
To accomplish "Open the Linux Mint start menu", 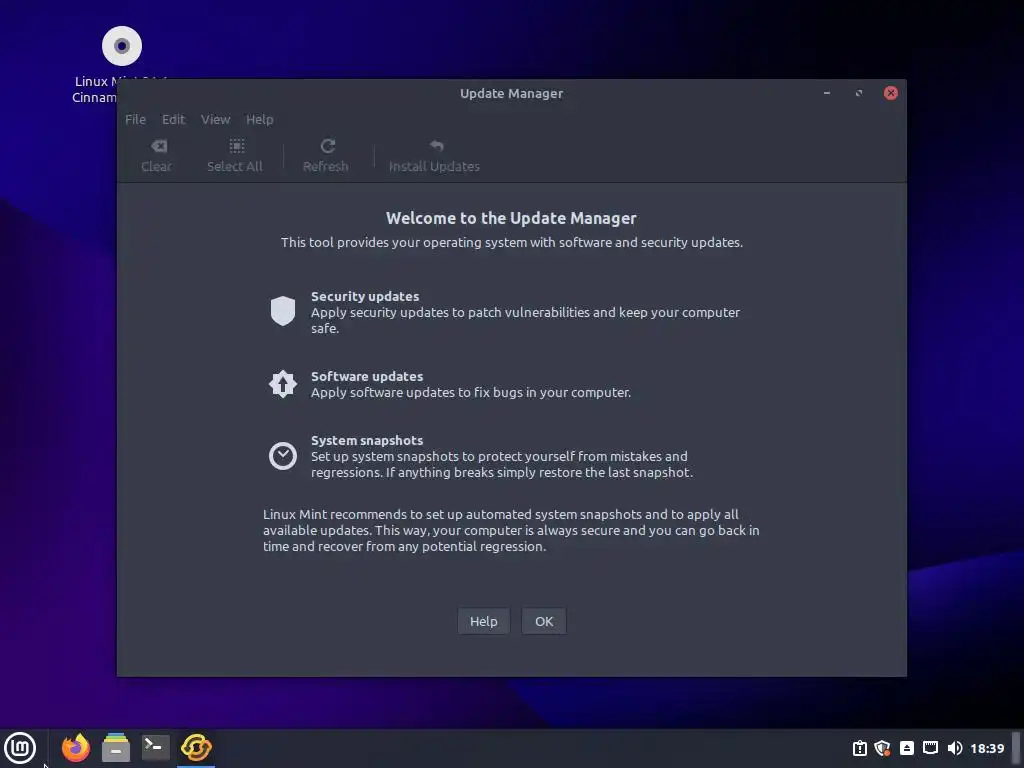I will pyautogui.click(x=20, y=748).
